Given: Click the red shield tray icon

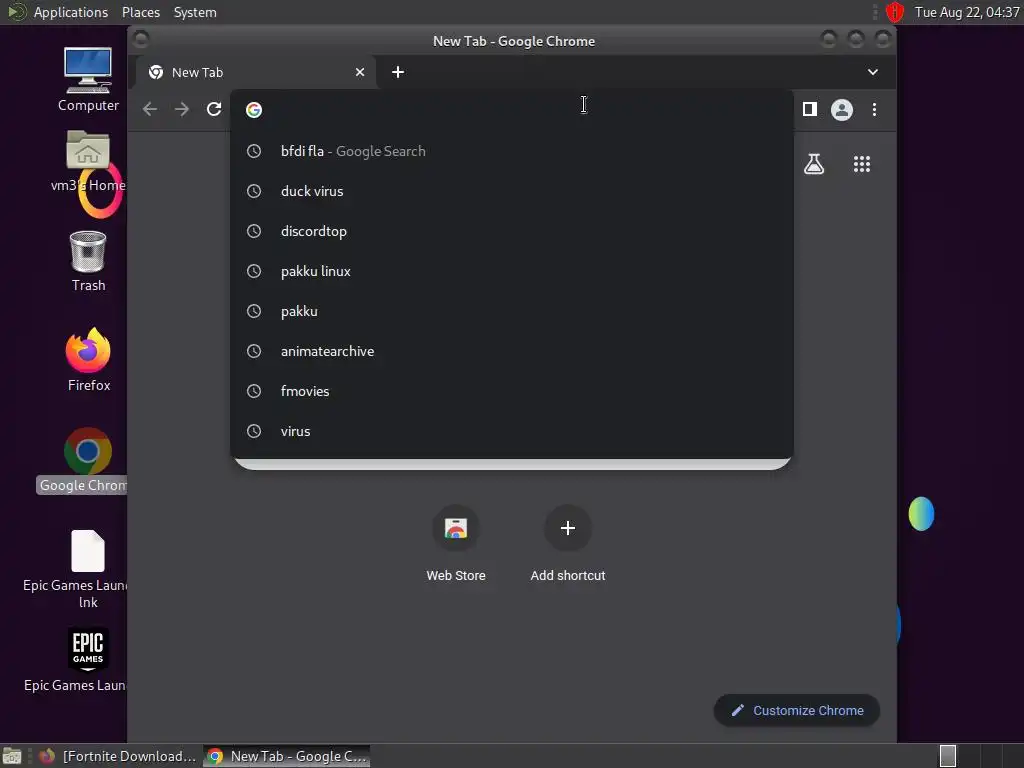Looking at the screenshot, I should pyautogui.click(x=895, y=12).
